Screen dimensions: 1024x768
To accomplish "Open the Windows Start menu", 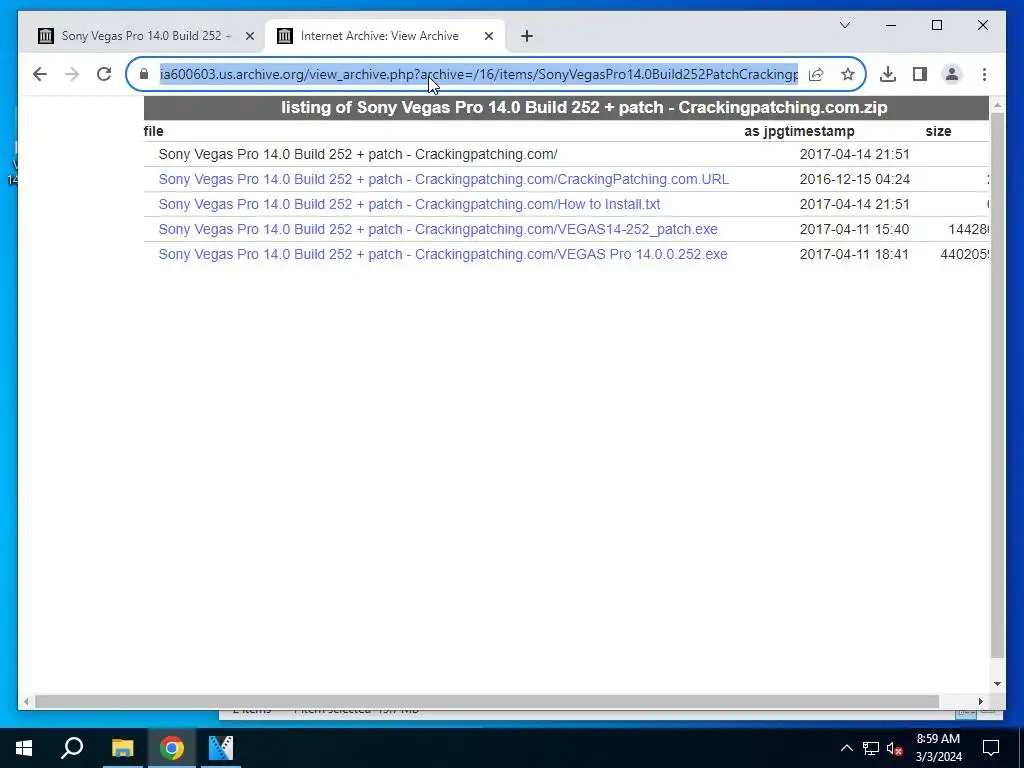I will click(24, 748).
